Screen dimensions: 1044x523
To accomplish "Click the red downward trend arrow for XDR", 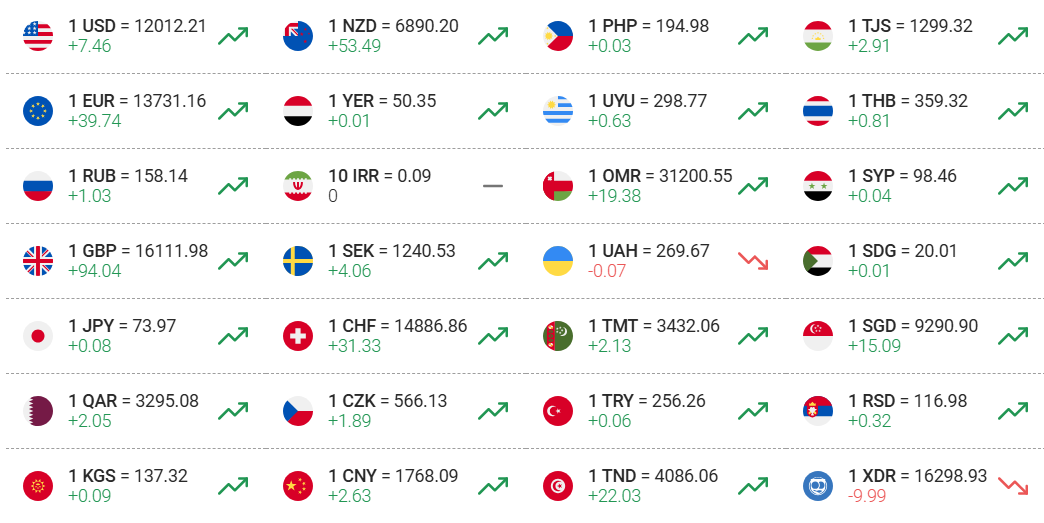I will click(x=1013, y=486).
